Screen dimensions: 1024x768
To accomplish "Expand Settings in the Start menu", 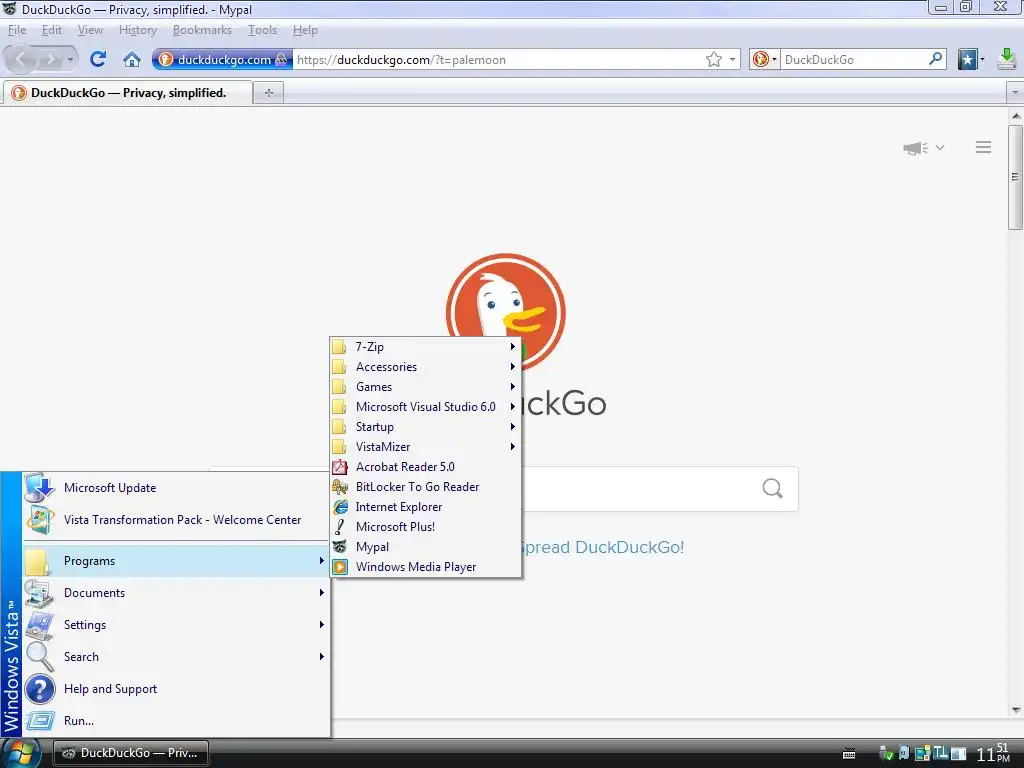I will [176, 625].
